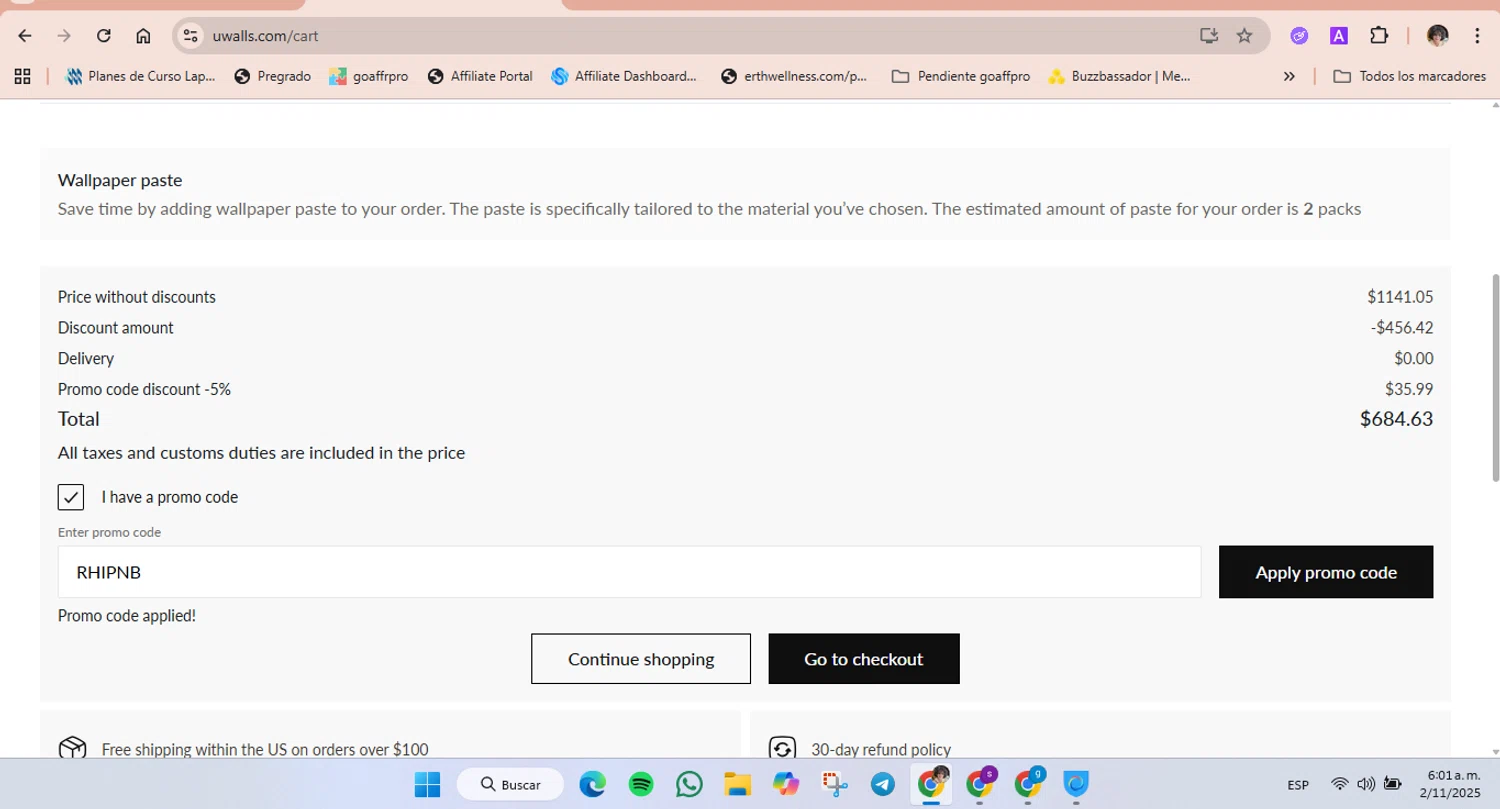The width and height of the screenshot is (1500, 809).
Task: Click the 'Promo code applied!' message
Action: [x=127, y=616]
